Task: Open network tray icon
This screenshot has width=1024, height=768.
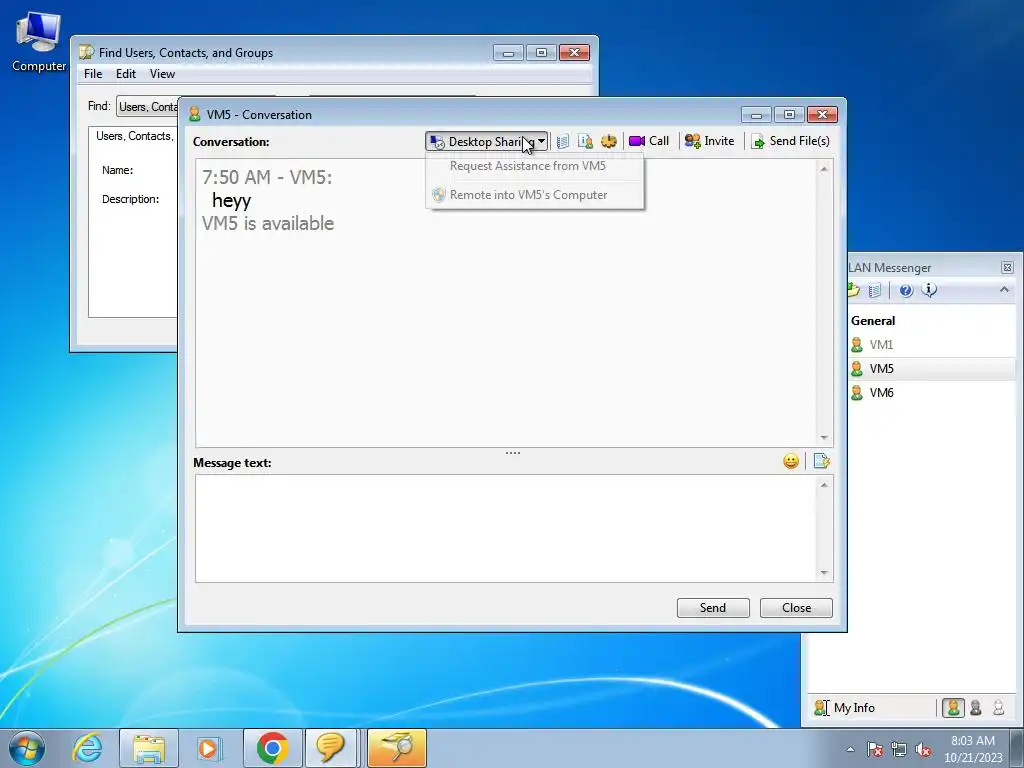Action: [899, 749]
